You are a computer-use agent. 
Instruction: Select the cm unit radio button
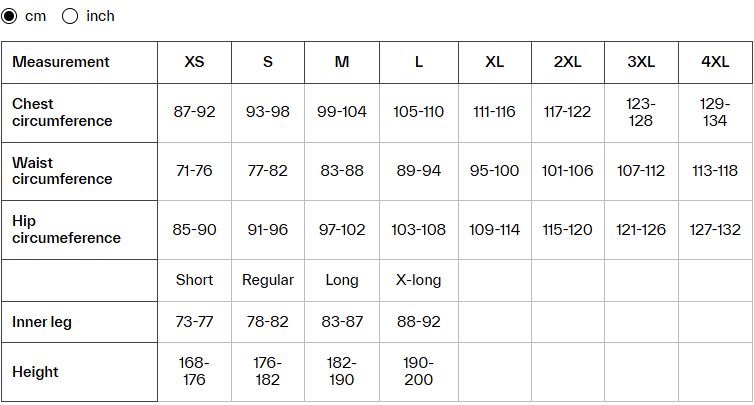click(10, 16)
